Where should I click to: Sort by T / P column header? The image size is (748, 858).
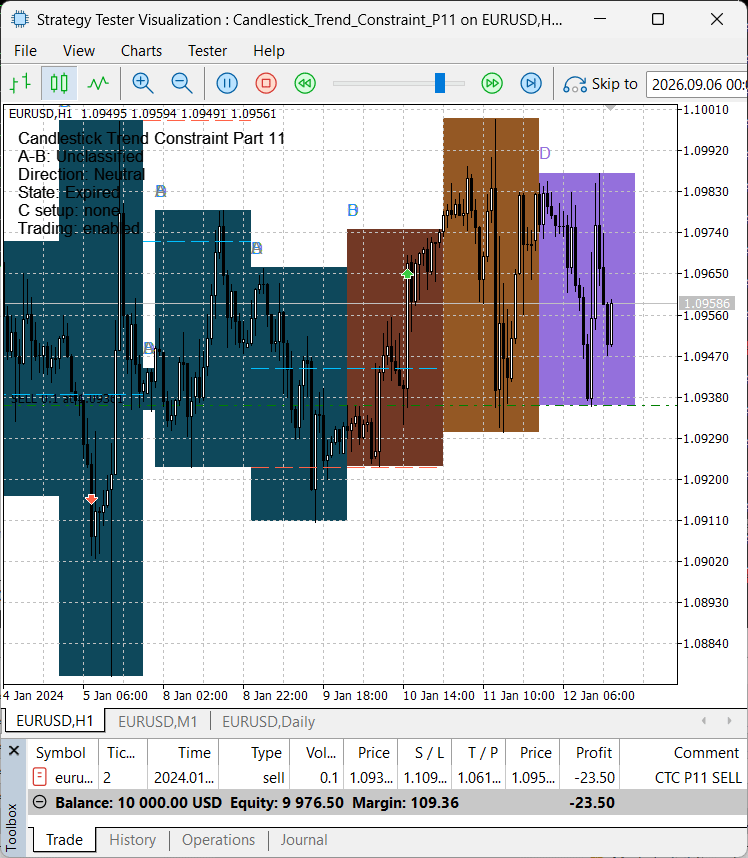479,753
